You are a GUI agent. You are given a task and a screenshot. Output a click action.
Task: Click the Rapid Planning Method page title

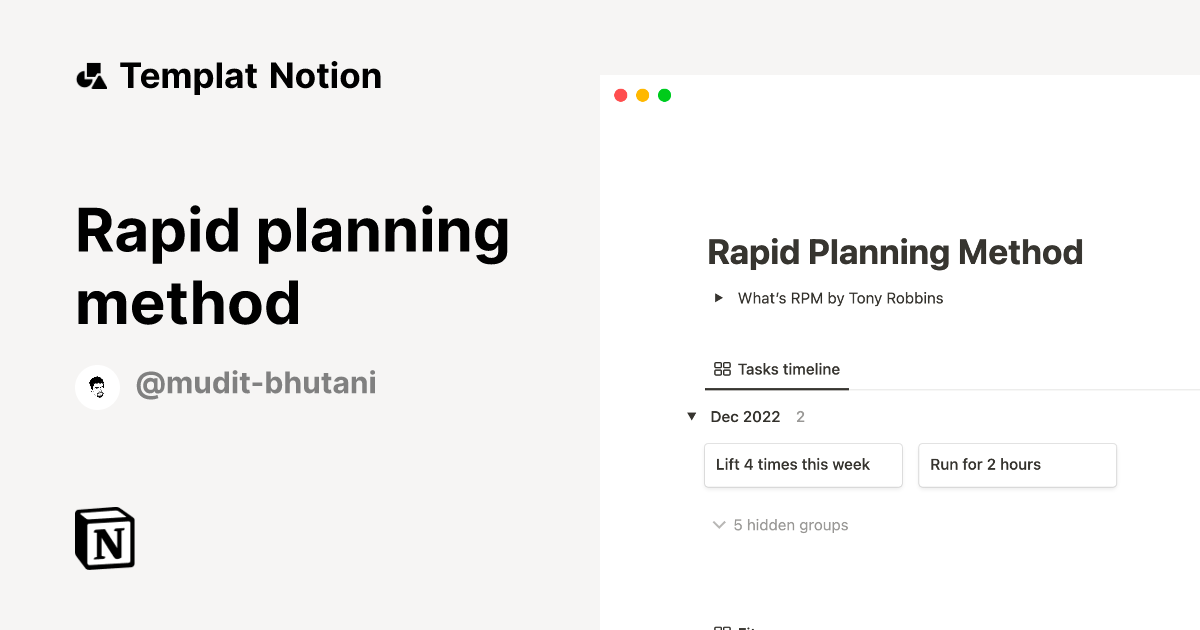click(x=894, y=252)
